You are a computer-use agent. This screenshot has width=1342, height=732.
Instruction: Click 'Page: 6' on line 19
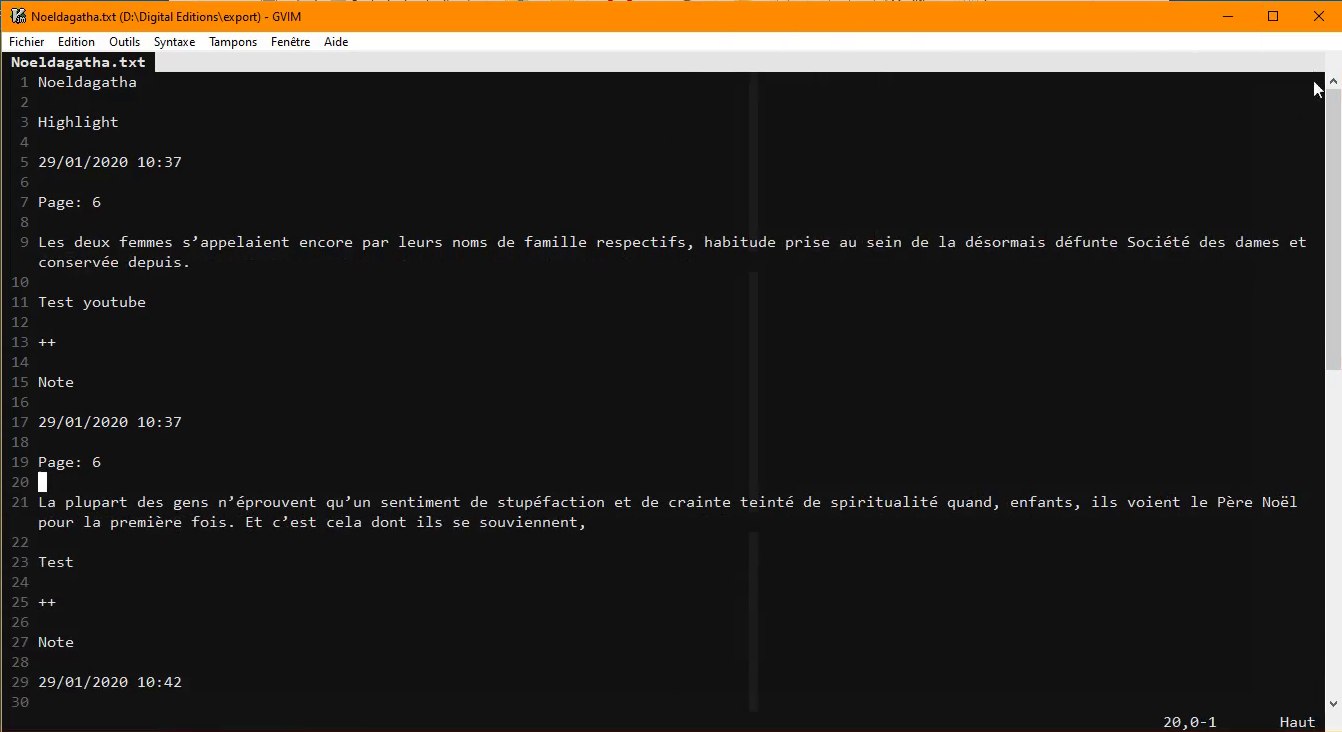coord(69,462)
